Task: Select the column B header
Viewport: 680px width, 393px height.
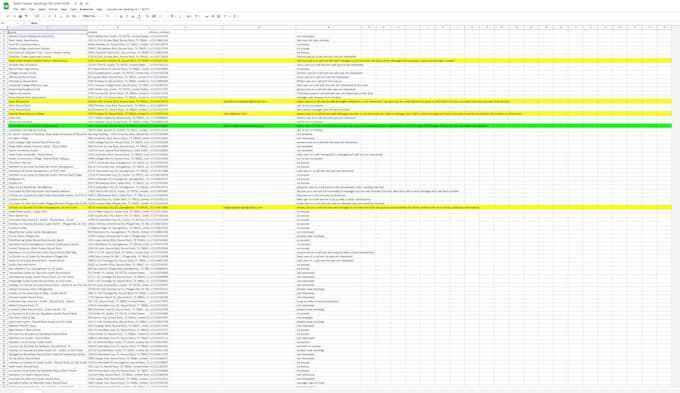Action: coord(118,28)
